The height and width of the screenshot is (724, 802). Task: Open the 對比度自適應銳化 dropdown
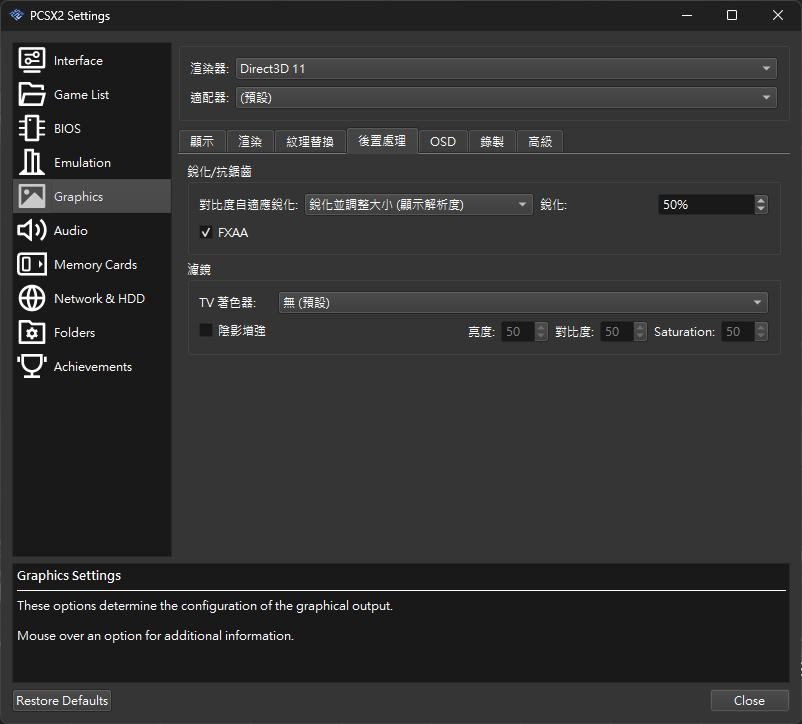[x=418, y=204]
